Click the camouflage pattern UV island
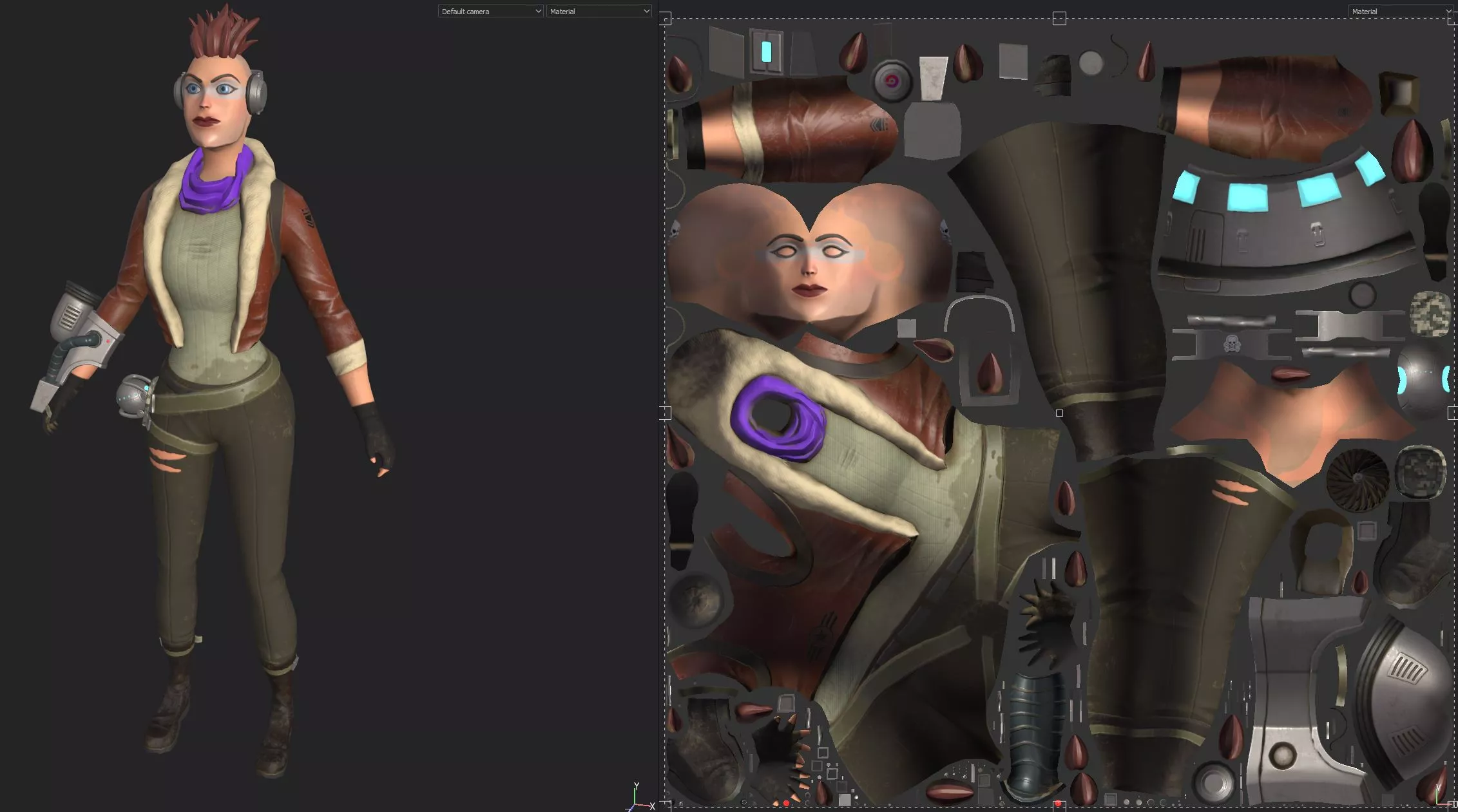 tap(1430, 313)
